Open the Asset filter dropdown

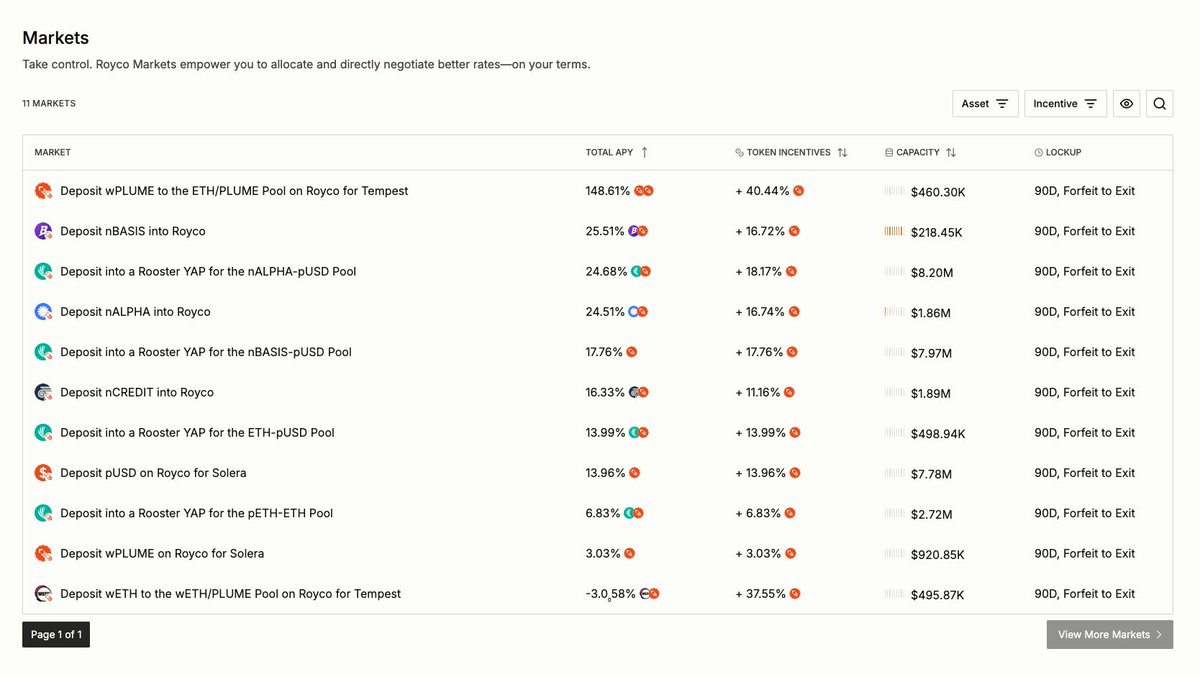[985, 104]
